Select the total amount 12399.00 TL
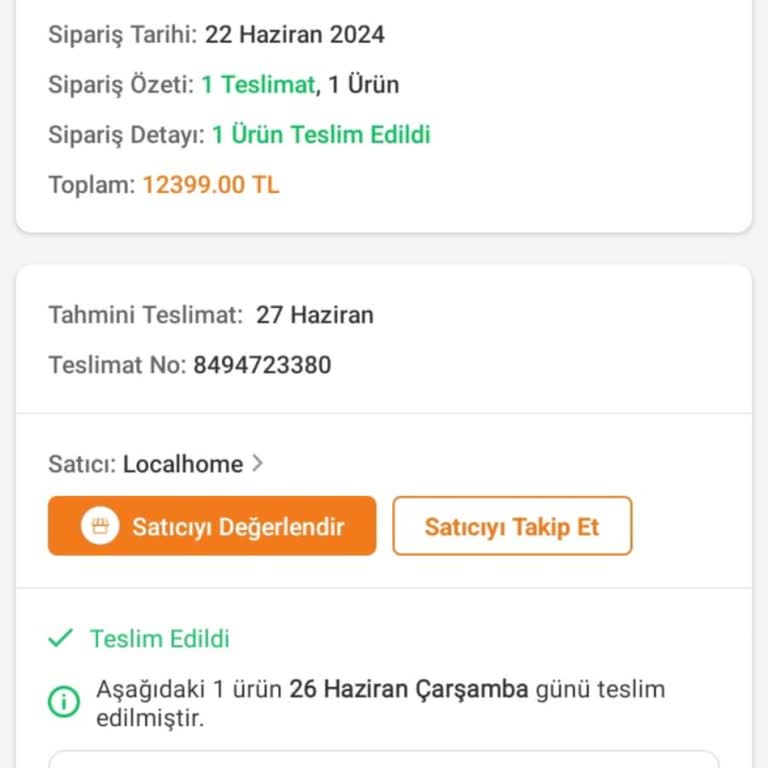768x768 pixels. [211, 185]
